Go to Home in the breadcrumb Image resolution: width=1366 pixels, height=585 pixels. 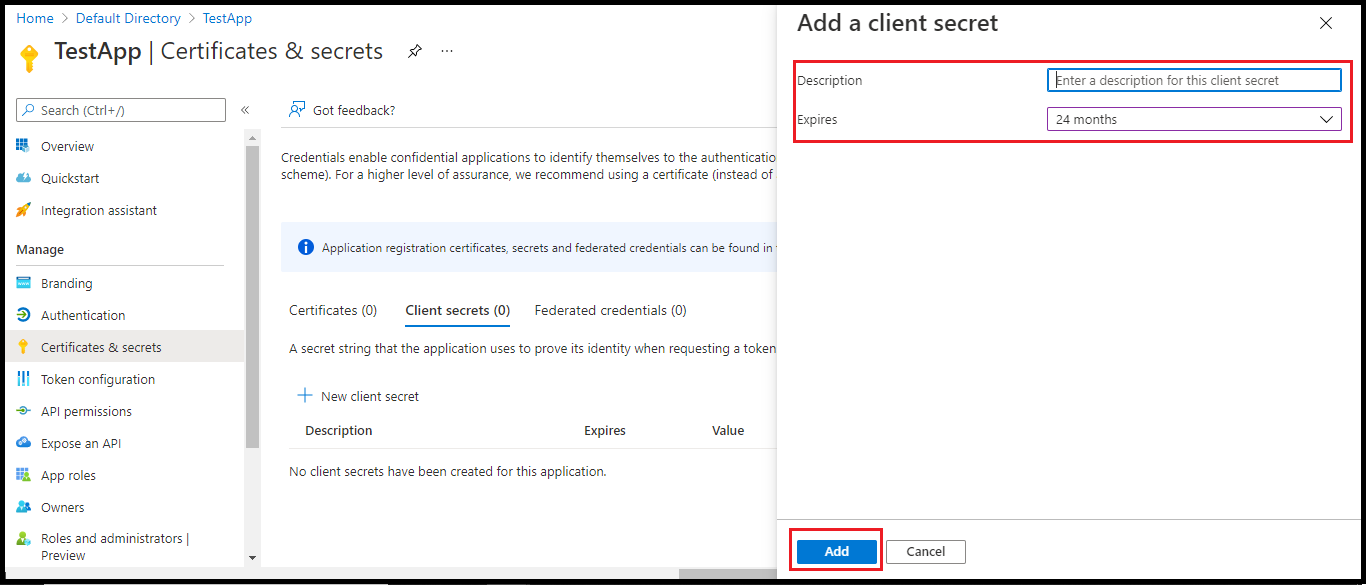(35, 18)
